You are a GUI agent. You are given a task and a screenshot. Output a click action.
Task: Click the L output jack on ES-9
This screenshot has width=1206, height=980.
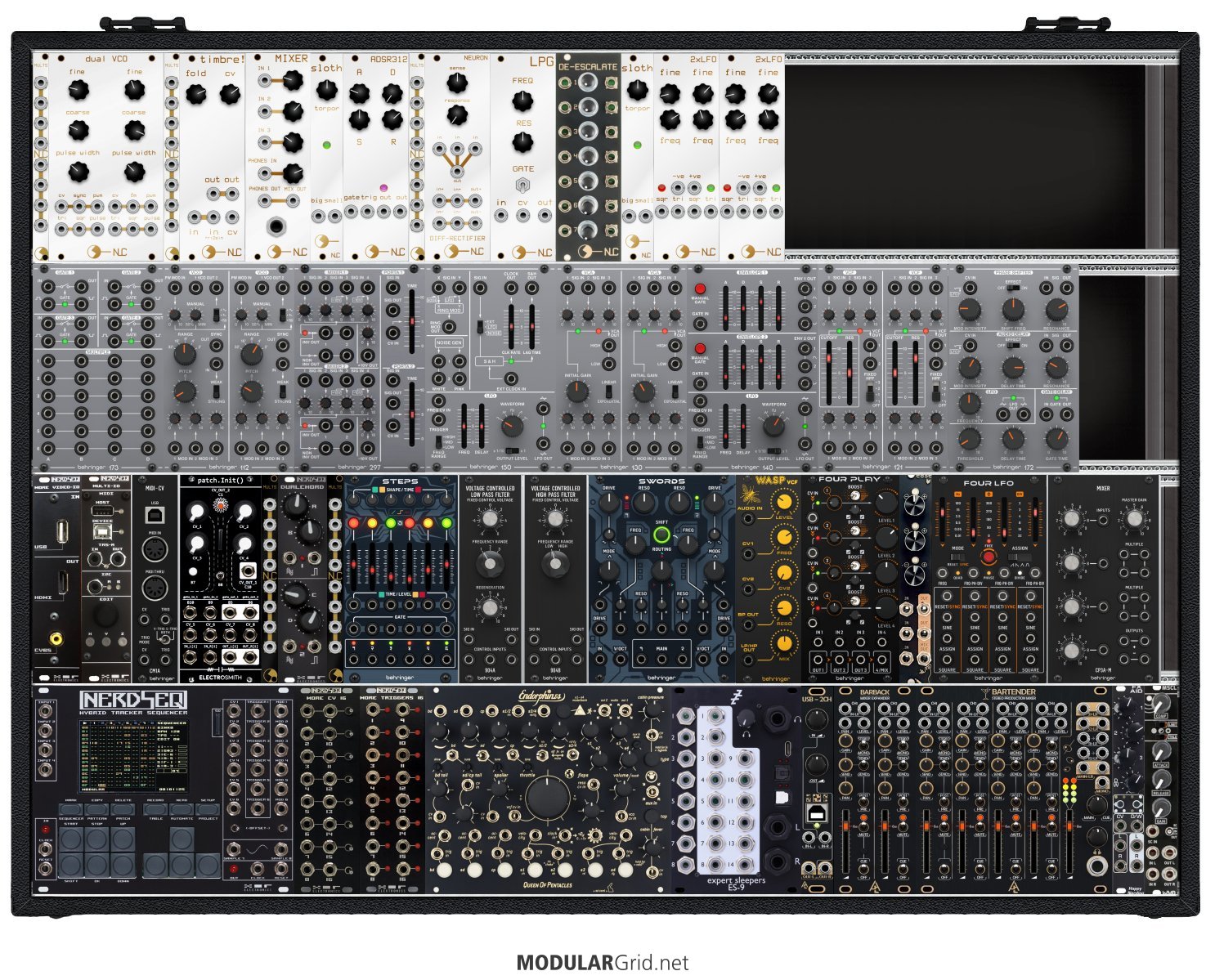(x=776, y=827)
